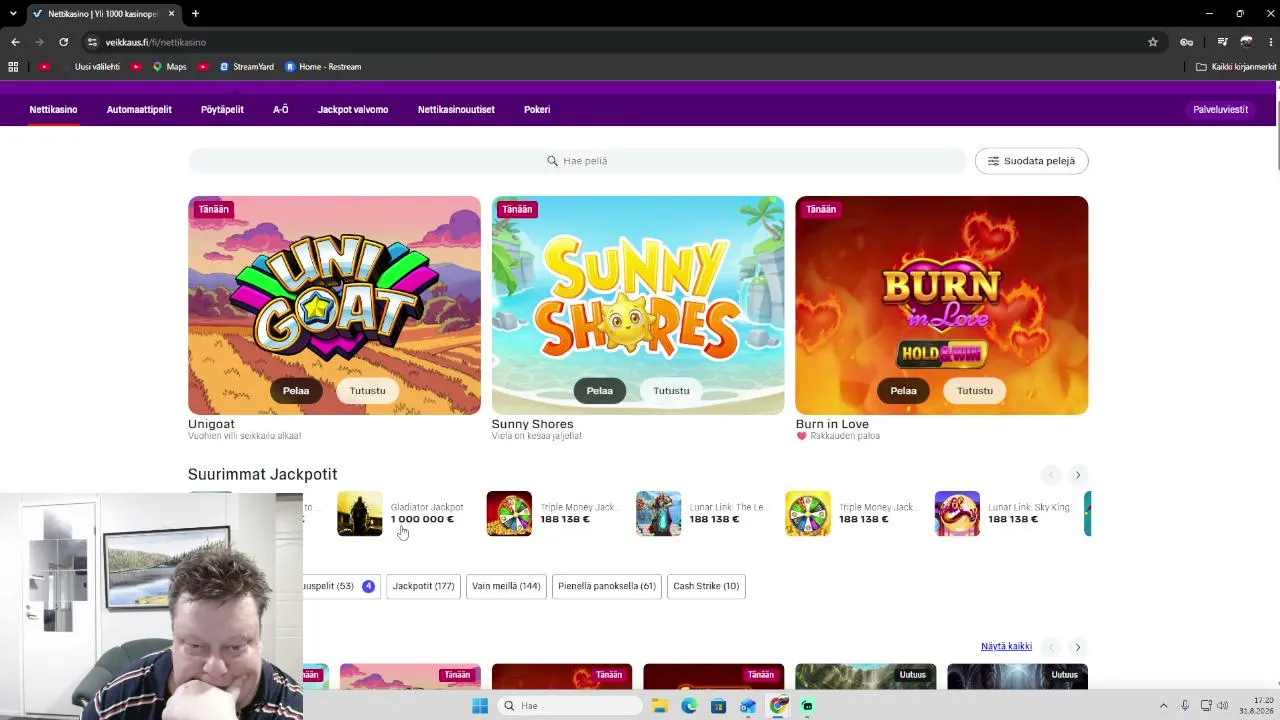Expand the tab search dropdown arrow
This screenshot has height=720, width=1280.
(x=13, y=14)
